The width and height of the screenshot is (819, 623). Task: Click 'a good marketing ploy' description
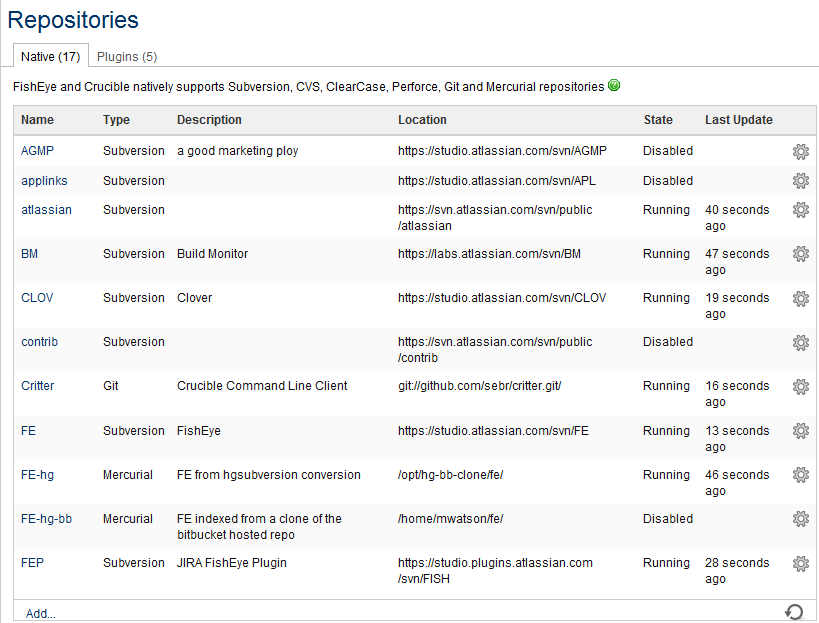click(238, 151)
